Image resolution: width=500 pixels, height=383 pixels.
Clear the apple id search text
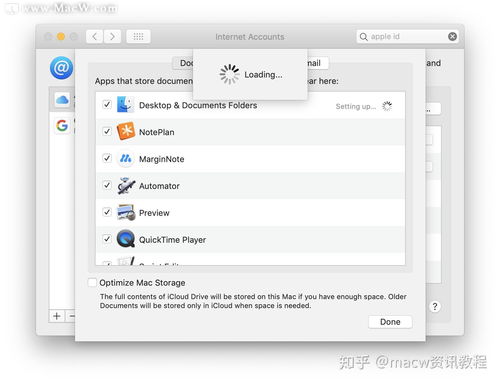pyautogui.click(x=452, y=36)
